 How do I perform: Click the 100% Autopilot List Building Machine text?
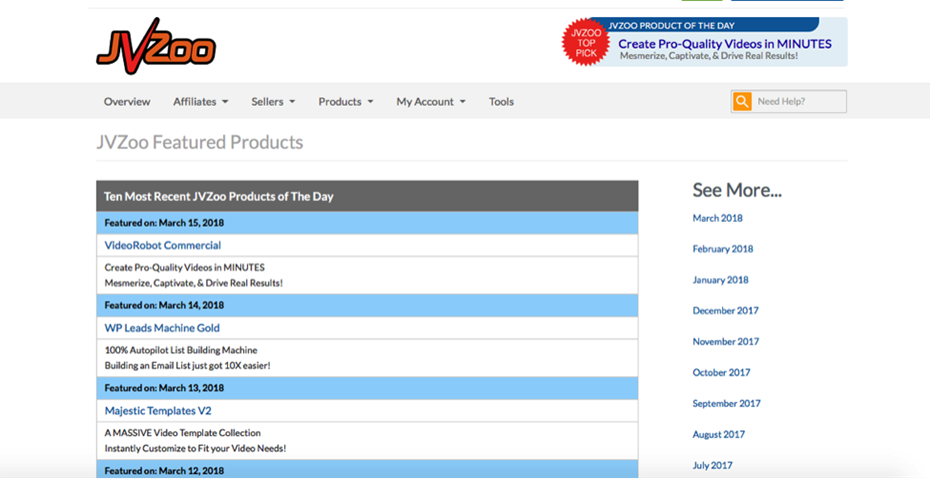pyautogui.click(x=180, y=350)
